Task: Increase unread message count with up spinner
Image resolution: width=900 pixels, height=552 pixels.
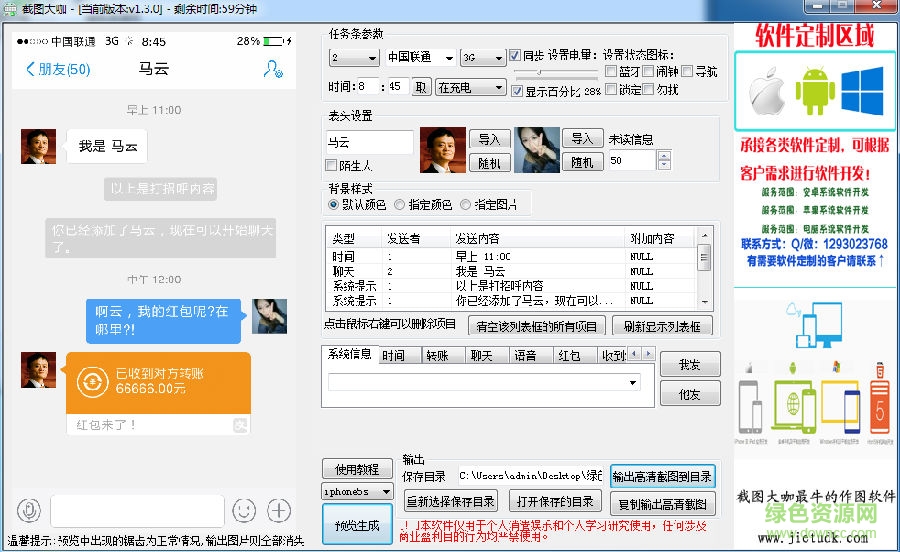Action: (664, 156)
